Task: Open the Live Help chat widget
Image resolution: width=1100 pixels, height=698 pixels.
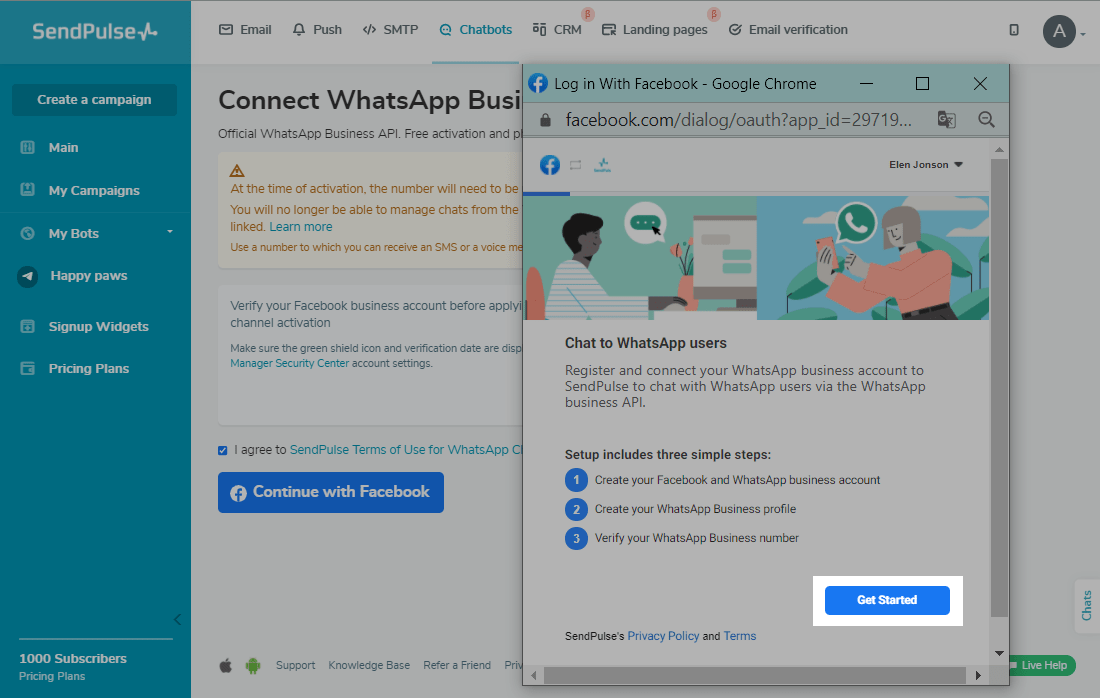Action: pyautogui.click(x=1043, y=665)
